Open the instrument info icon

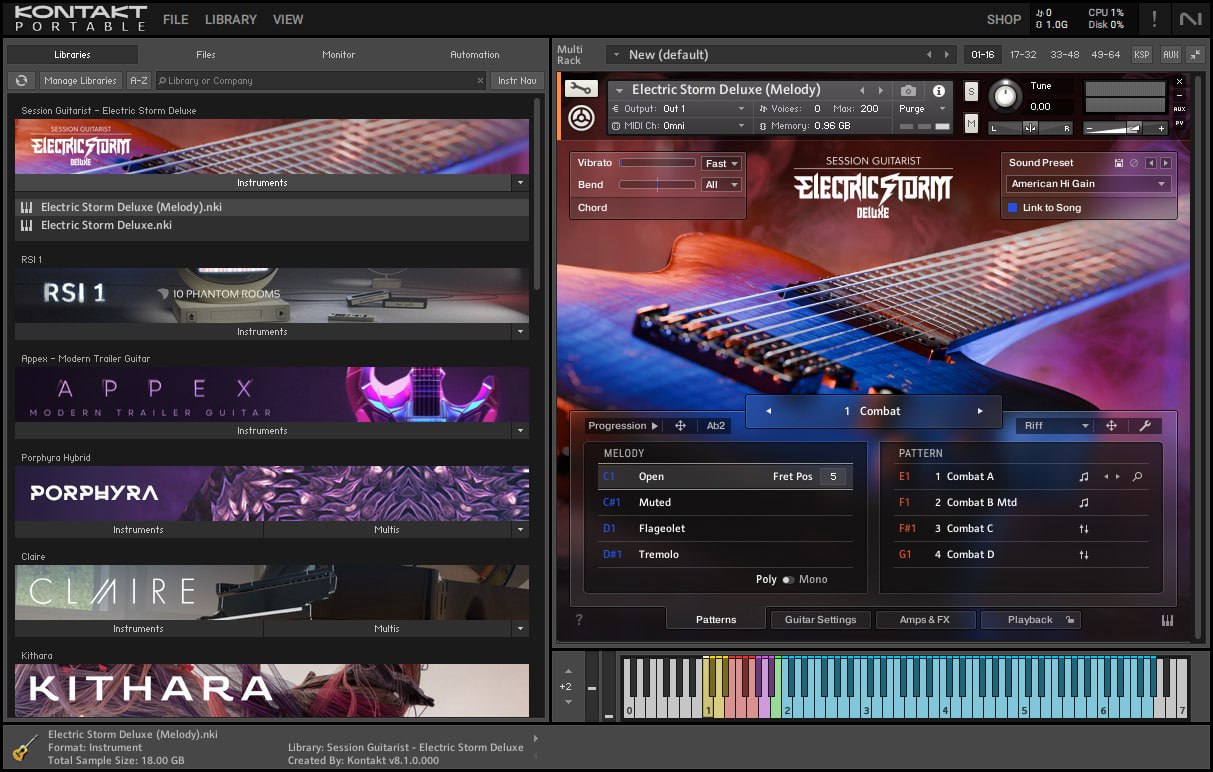(x=938, y=90)
